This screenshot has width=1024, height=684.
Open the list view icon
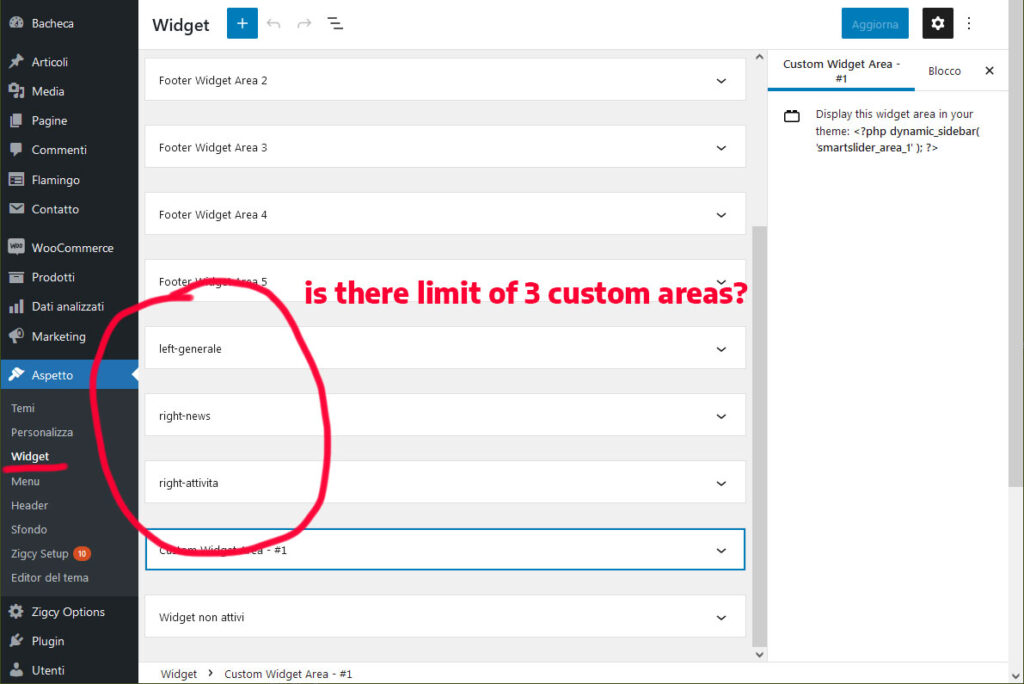[x=335, y=24]
